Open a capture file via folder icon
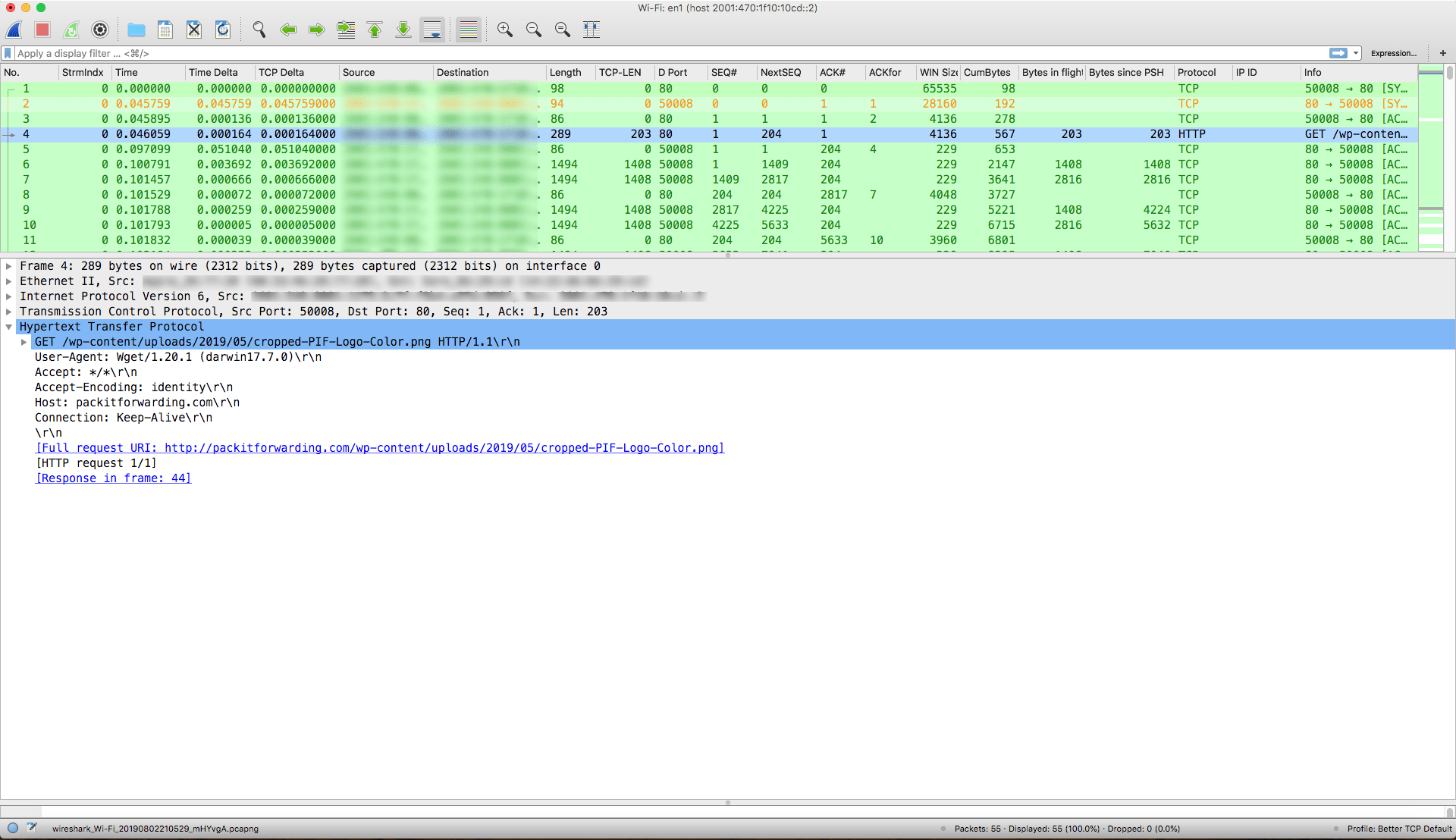1456x840 pixels. click(136, 30)
